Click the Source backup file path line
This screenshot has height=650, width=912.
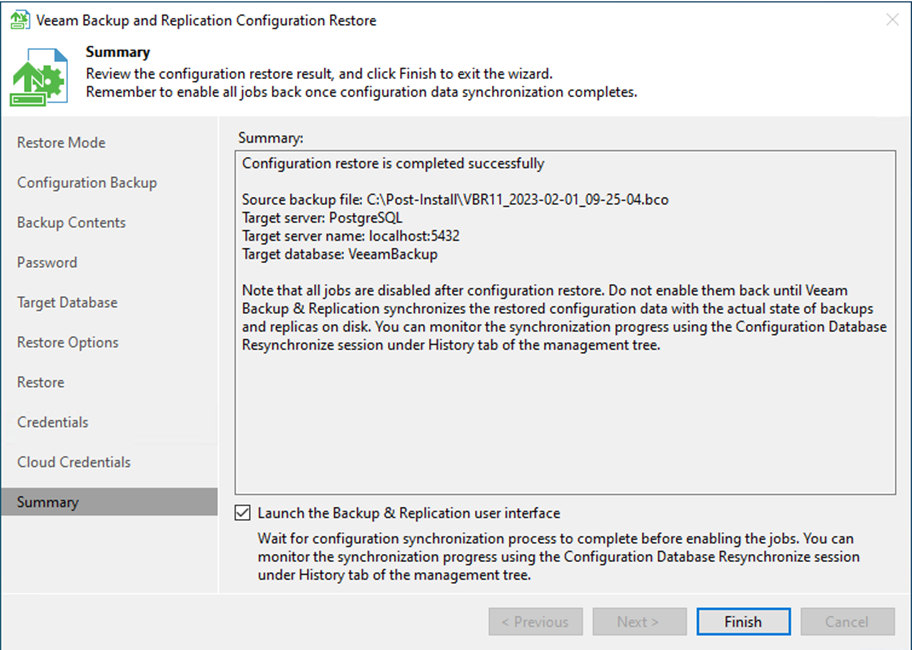pyautogui.click(x=455, y=199)
